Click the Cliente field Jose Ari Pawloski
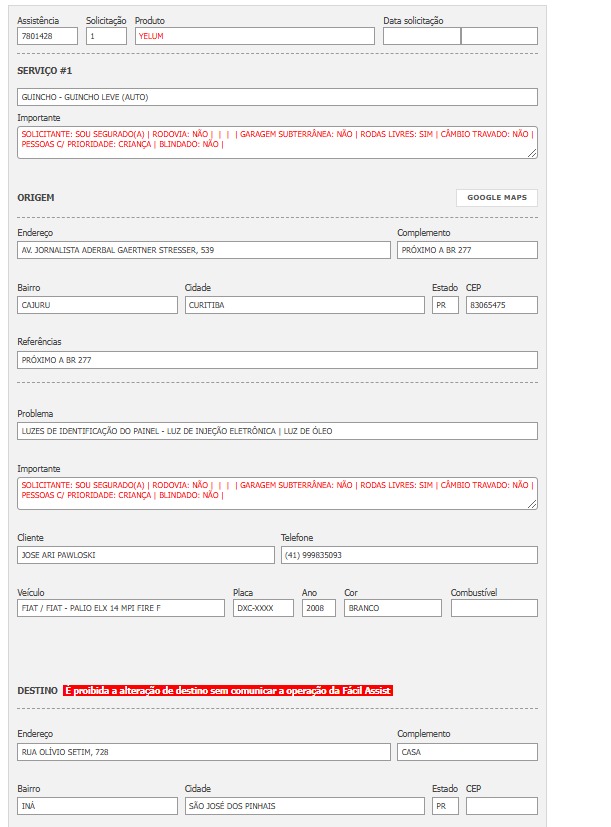611x827 pixels. pos(146,555)
